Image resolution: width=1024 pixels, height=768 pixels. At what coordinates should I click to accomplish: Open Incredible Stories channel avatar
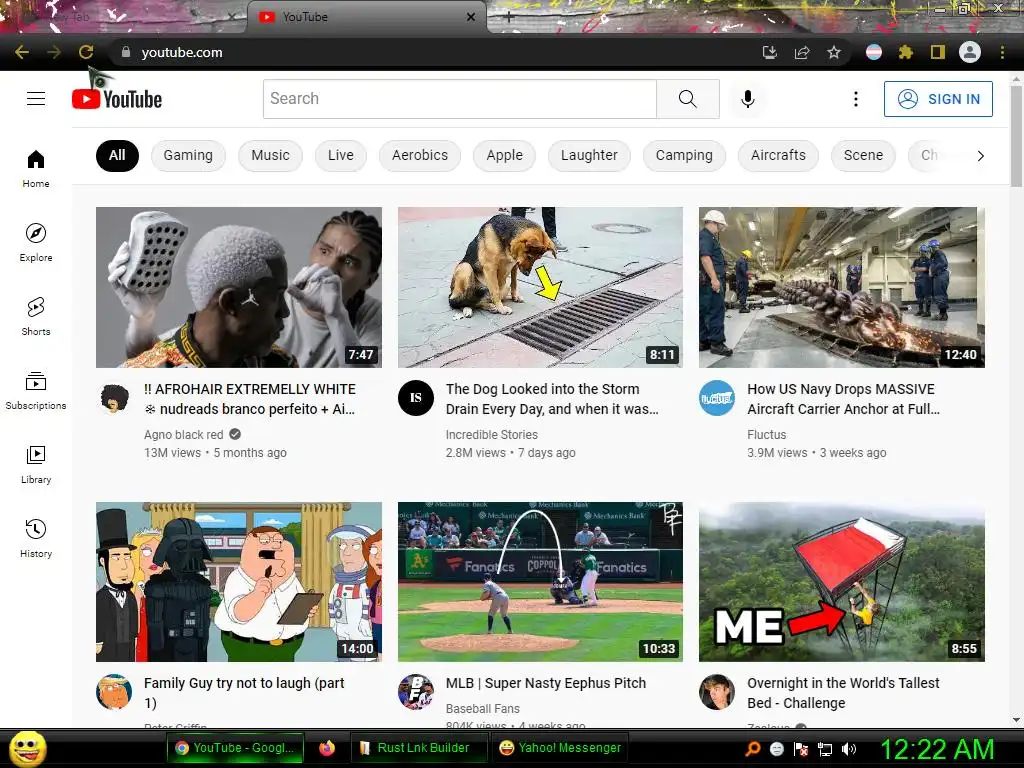point(416,398)
